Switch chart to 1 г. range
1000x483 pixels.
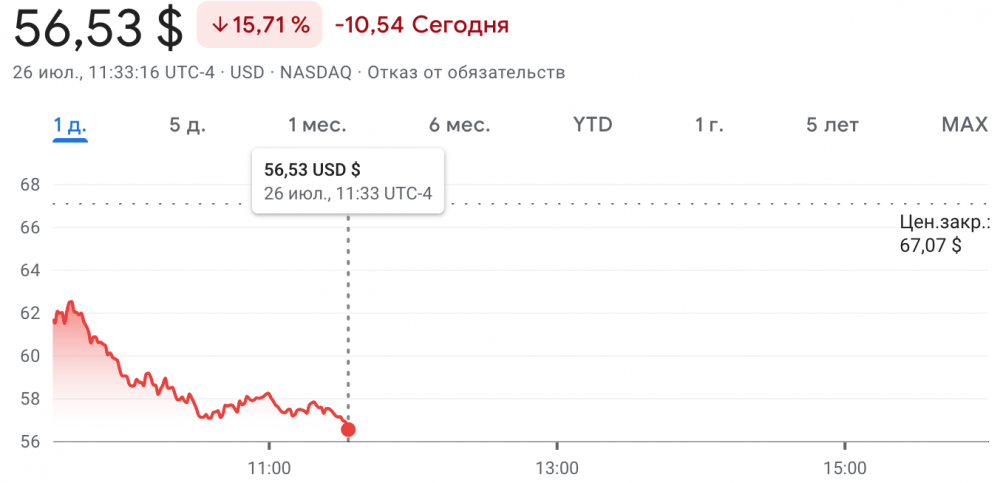click(x=709, y=125)
